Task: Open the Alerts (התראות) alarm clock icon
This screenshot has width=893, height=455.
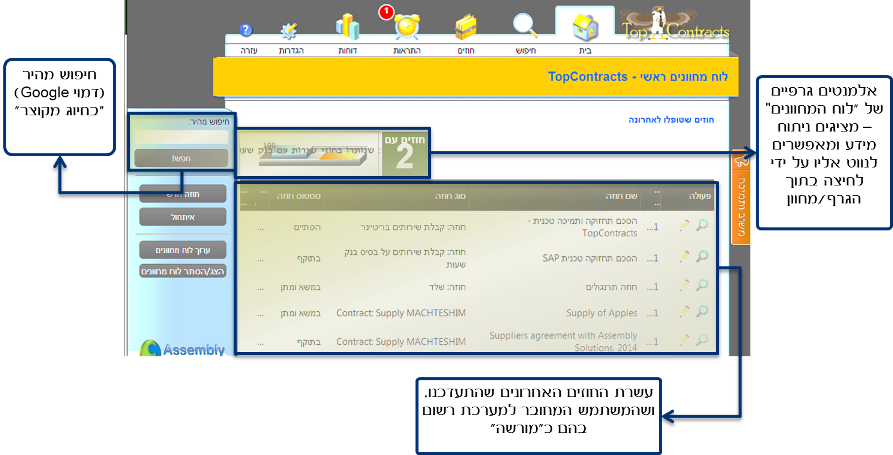Action: 407,26
